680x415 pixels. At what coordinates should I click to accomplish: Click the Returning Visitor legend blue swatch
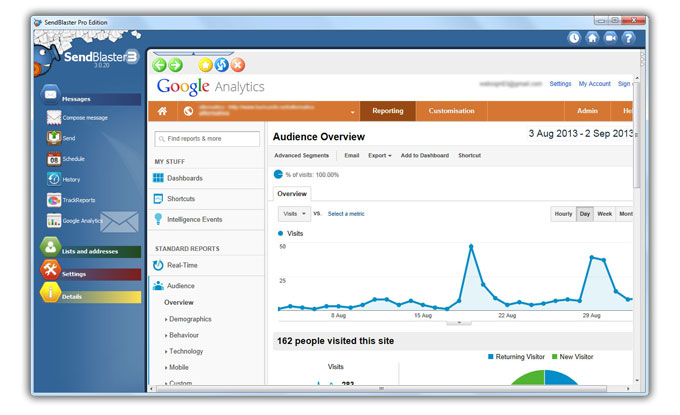tap(490, 356)
